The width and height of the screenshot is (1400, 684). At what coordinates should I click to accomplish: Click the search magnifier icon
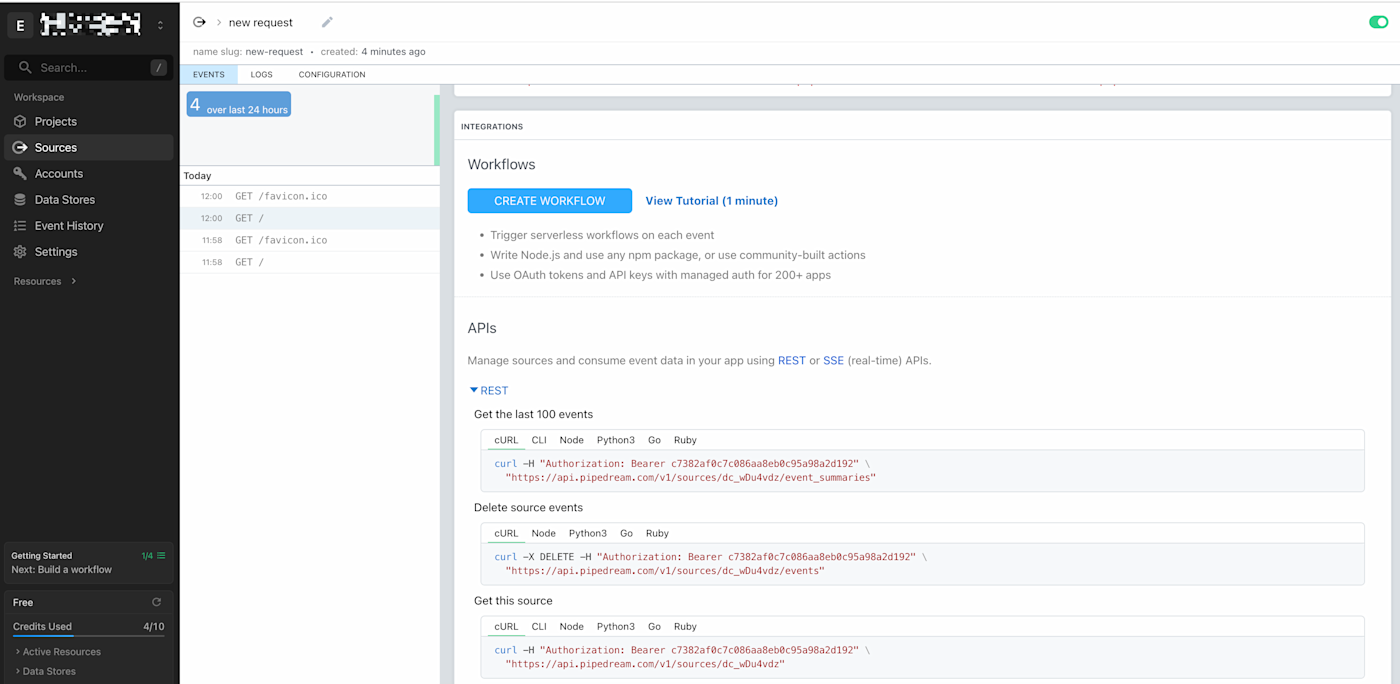click(x=26, y=67)
